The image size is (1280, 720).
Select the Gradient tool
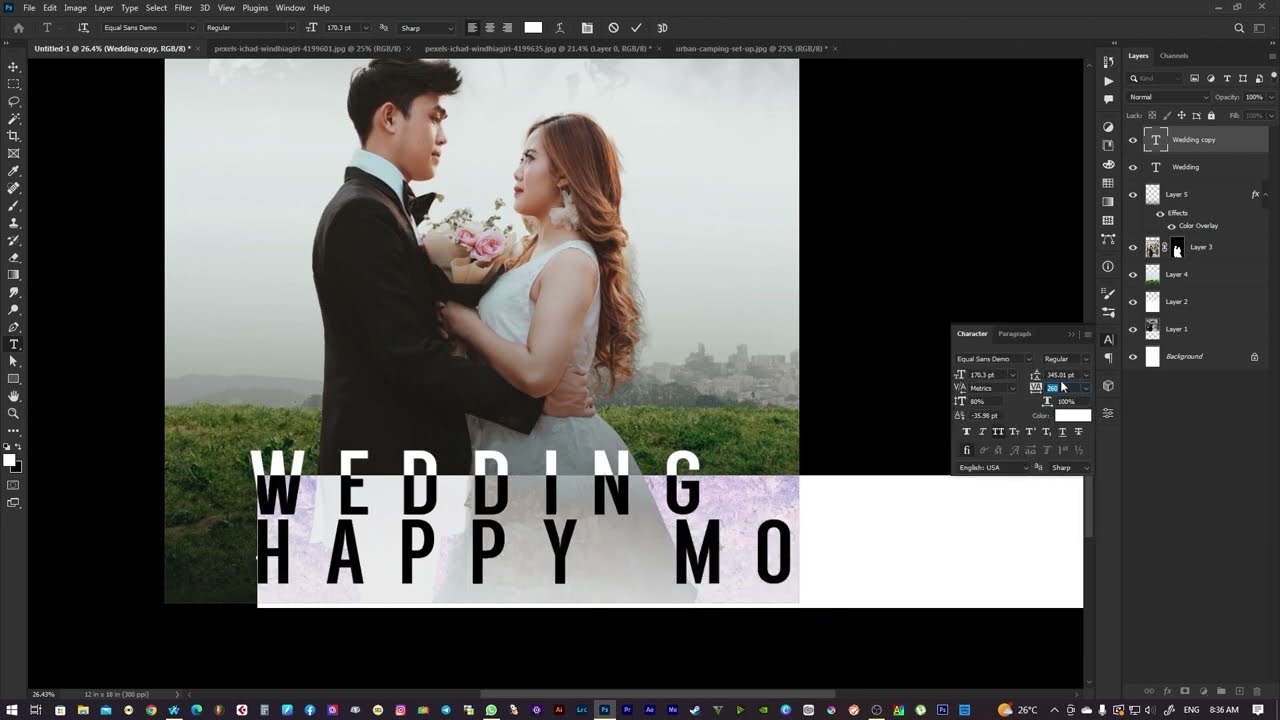13,274
